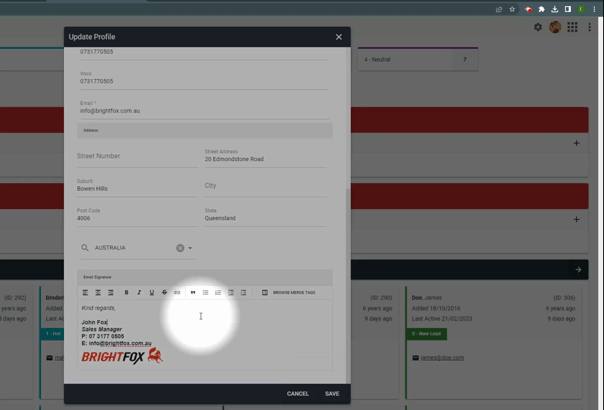The image size is (604, 410).
Task: Open the Chrome profile icon
Action: point(581,9)
